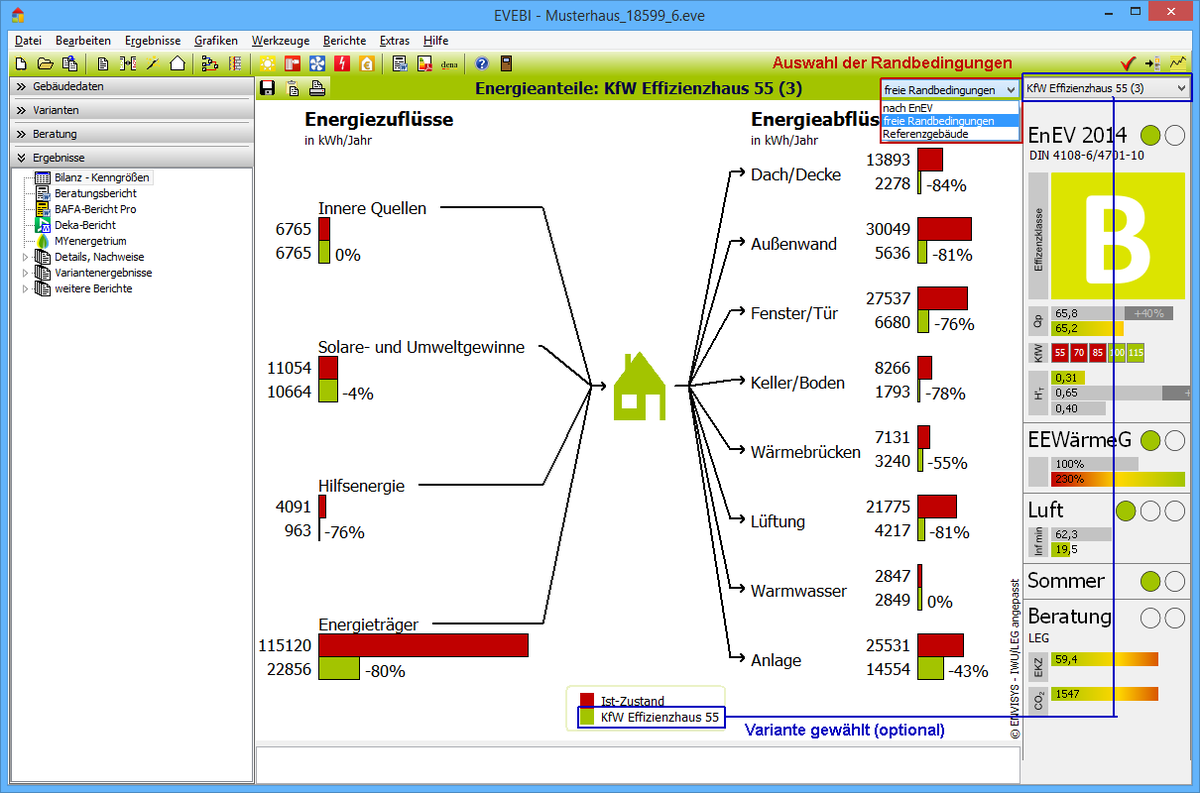1200x793 pixels.
Task: Open the orange euro house icon
Action: 367,63
